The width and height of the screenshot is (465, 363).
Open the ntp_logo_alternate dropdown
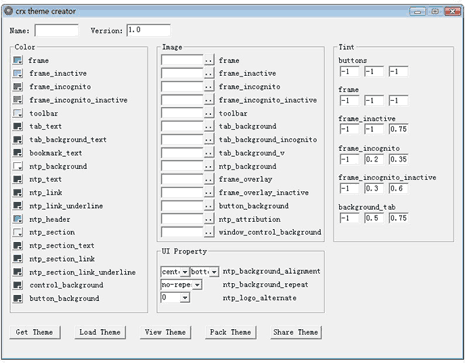[185, 298]
